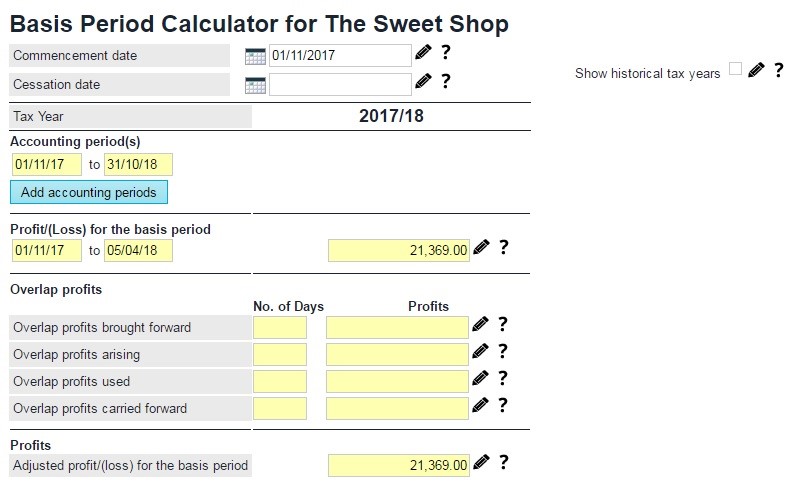The height and width of the screenshot is (497, 802).
Task: Click the Commencement date input field
Action: tap(340, 55)
